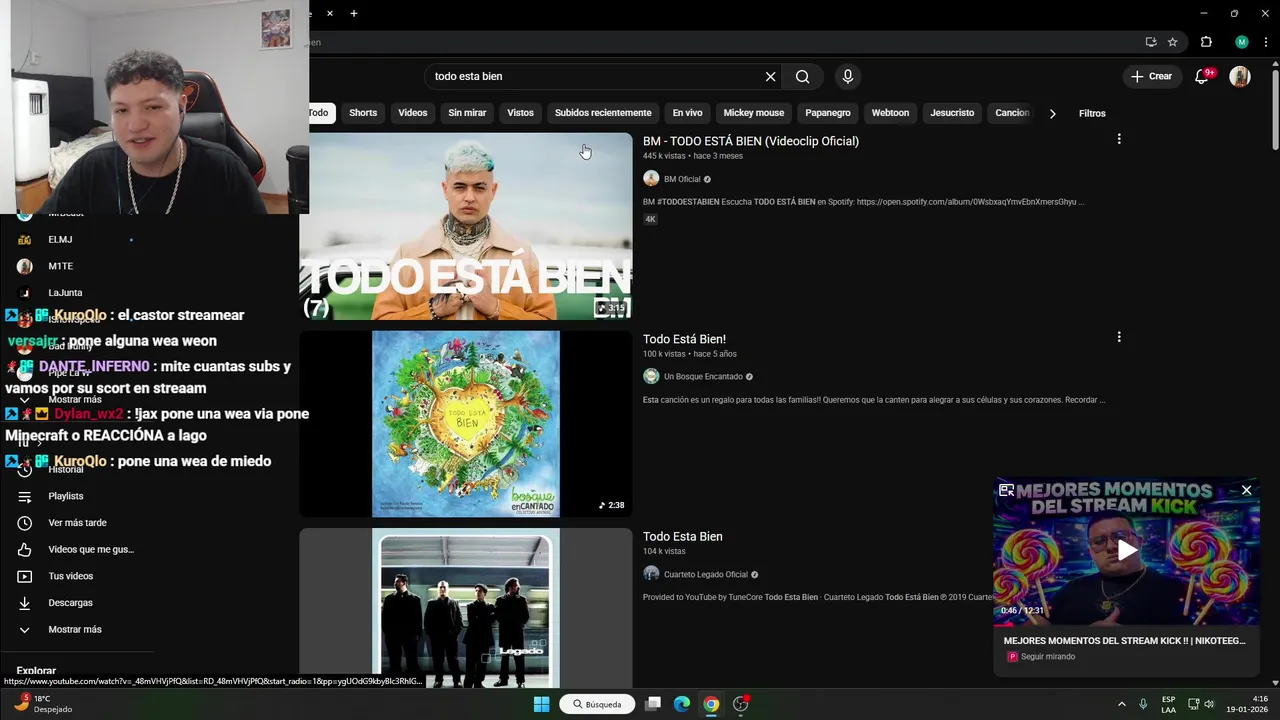Open the Cuarteto Legado Oficial channel avatar
Image resolution: width=1280 pixels, height=720 pixels.
click(x=651, y=574)
